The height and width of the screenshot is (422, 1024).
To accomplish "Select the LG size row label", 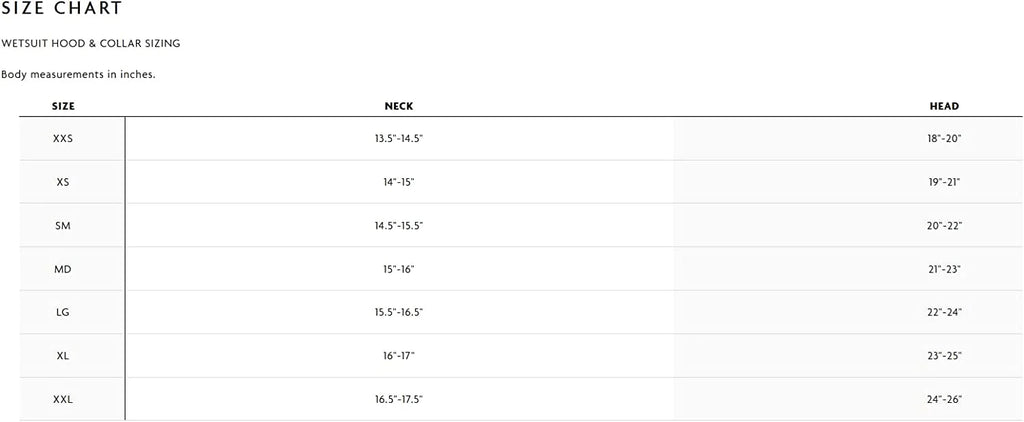I will click(63, 312).
